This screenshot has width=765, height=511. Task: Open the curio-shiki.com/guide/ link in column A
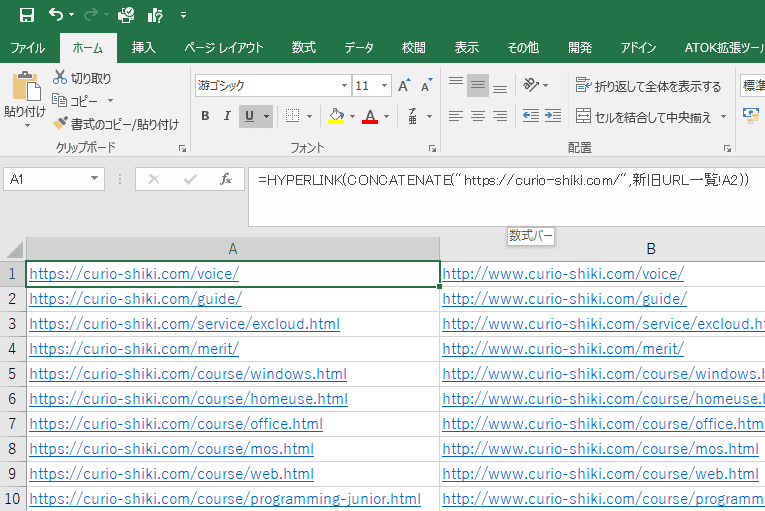coord(135,298)
